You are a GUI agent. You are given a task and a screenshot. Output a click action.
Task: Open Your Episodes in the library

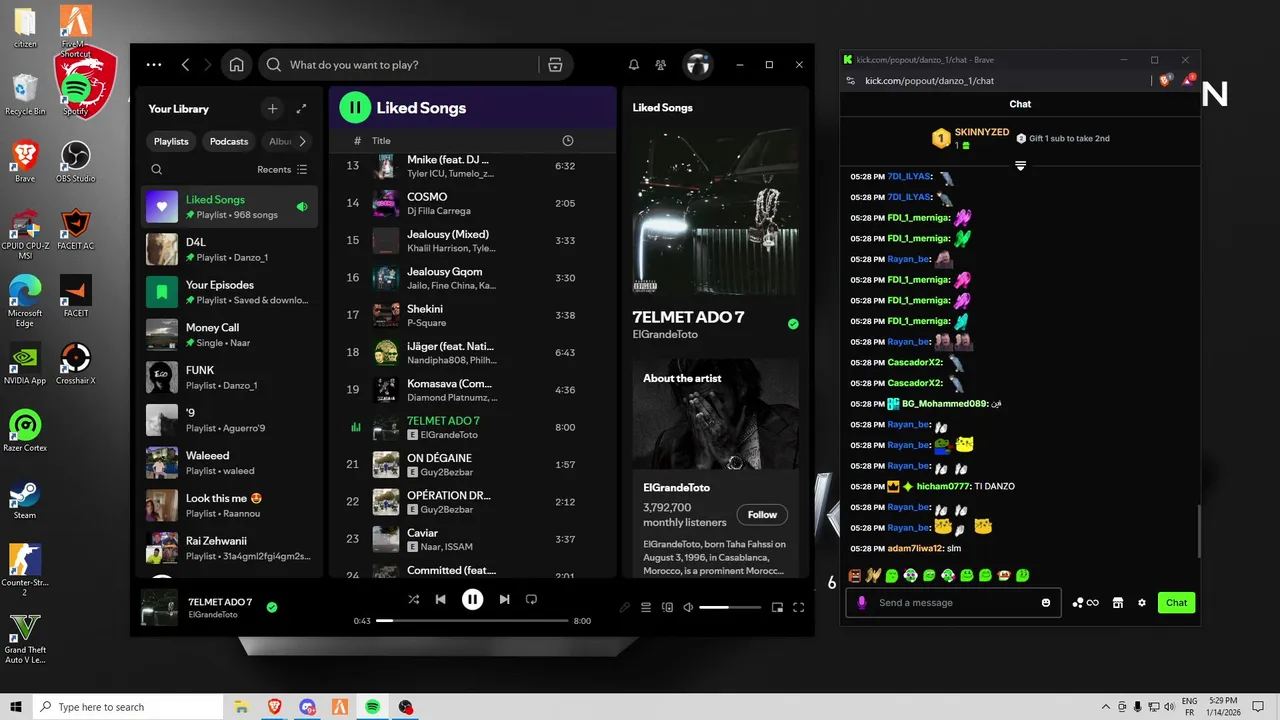229,292
